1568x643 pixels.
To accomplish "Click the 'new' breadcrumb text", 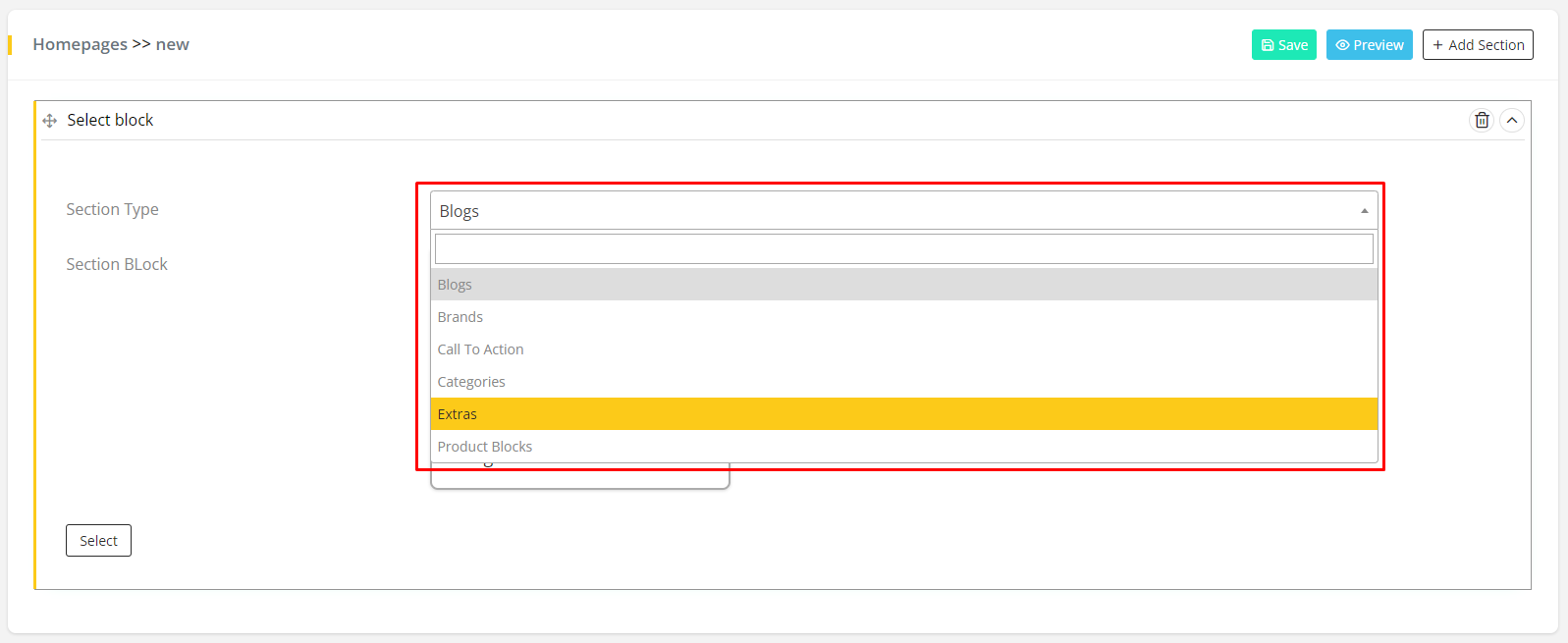I will click(173, 44).
